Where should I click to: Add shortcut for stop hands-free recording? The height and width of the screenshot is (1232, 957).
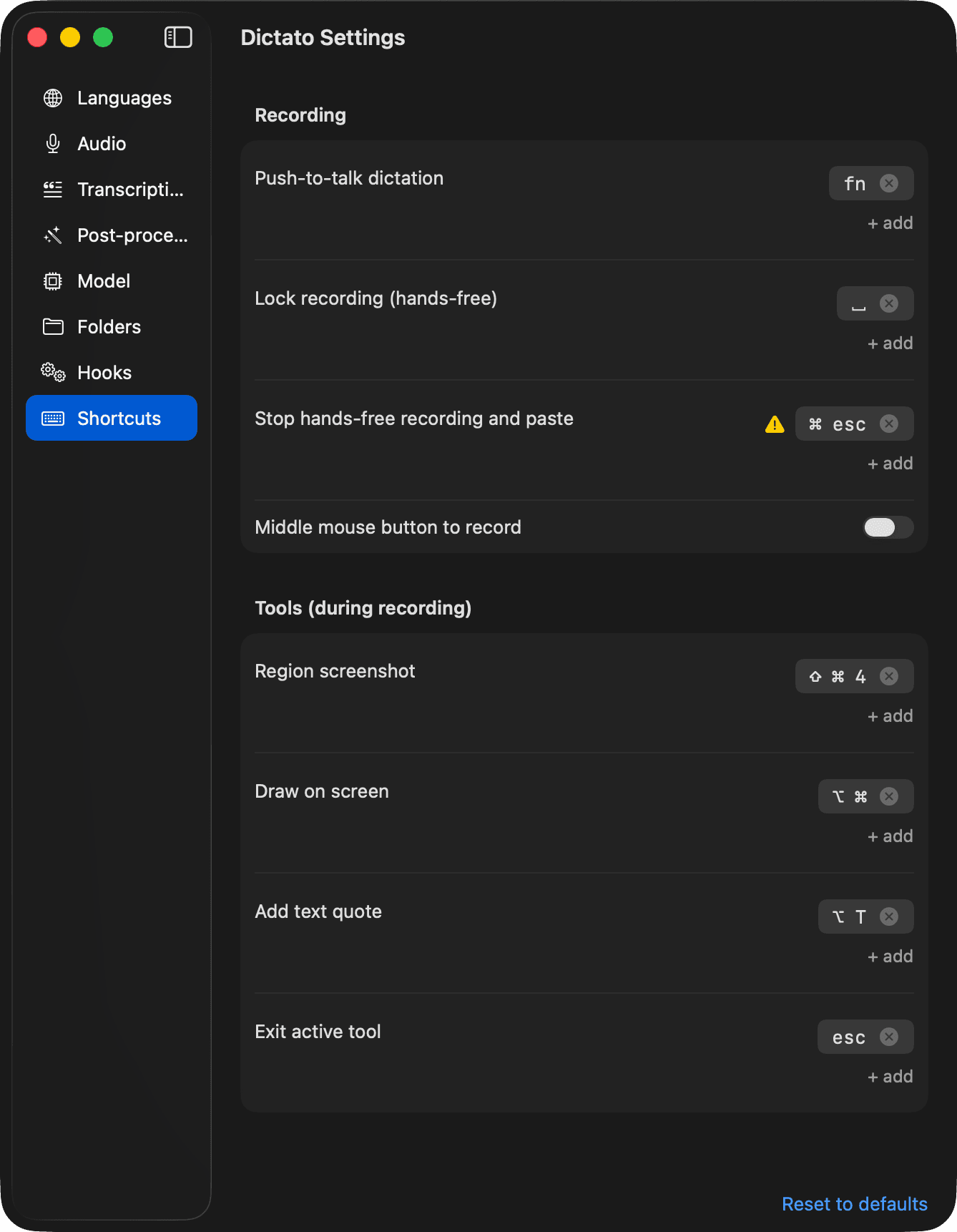coord(890,464)
